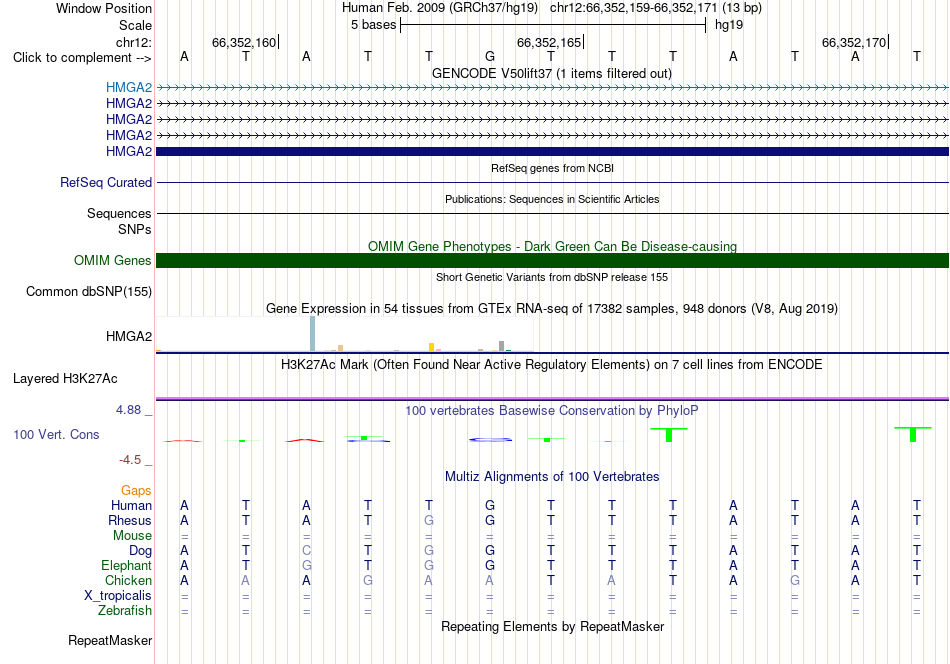Open 'Publications: Sequences in Scientific Articles' title
950x664 pixels.
552,199
